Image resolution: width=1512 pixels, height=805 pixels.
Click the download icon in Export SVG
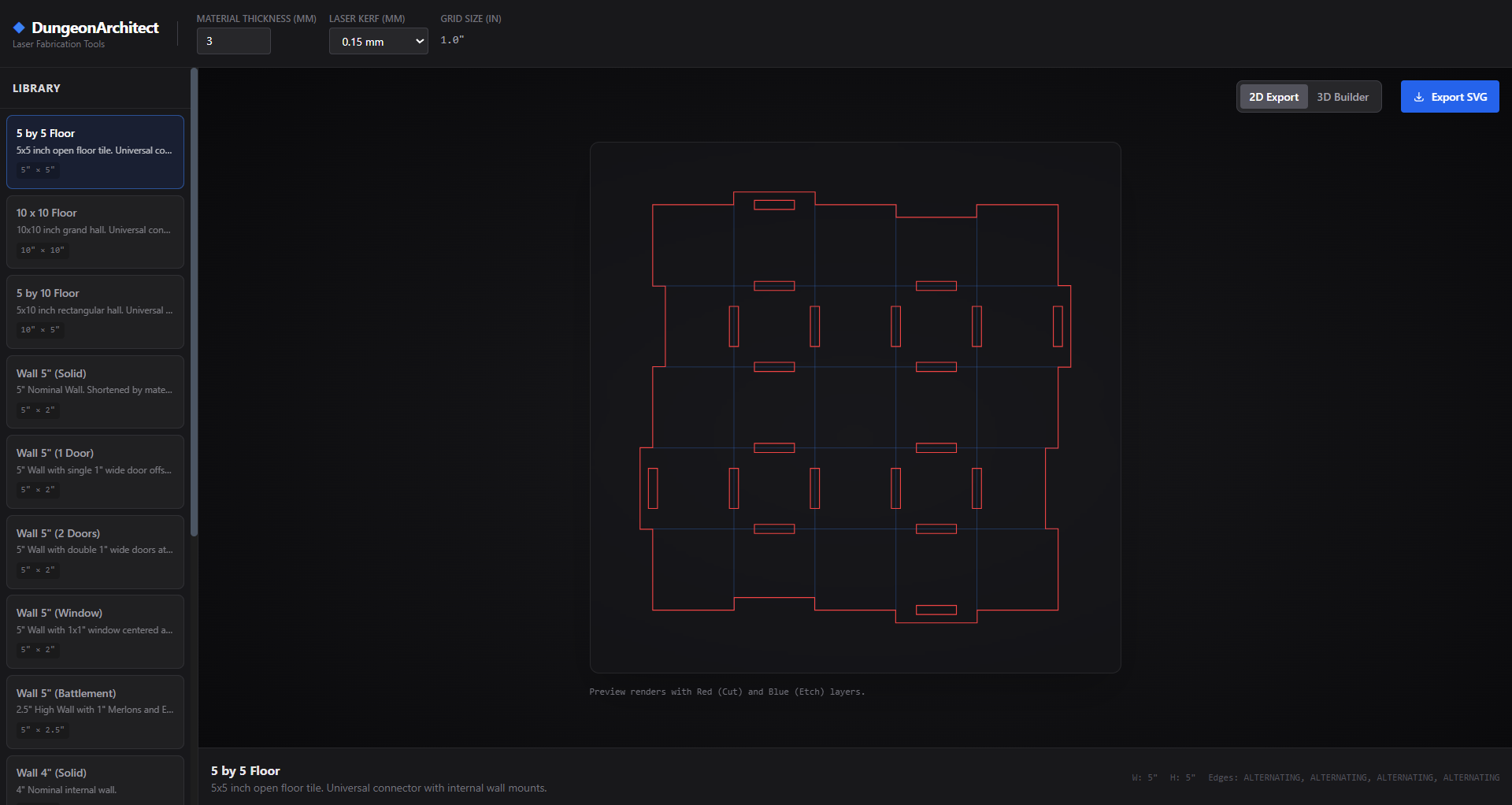[1419, 97]
